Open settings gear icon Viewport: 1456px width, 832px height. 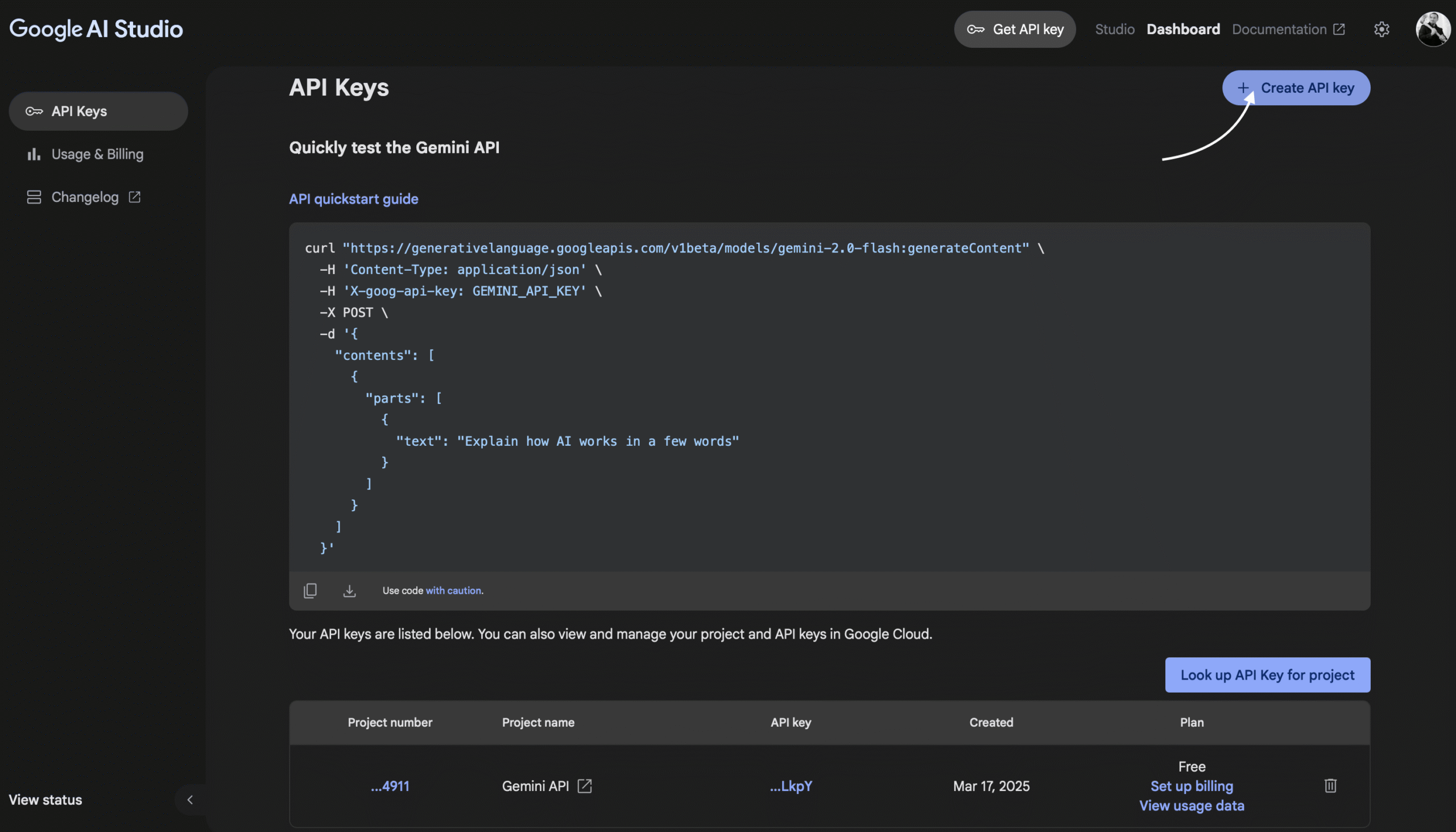click(1381, 29)
